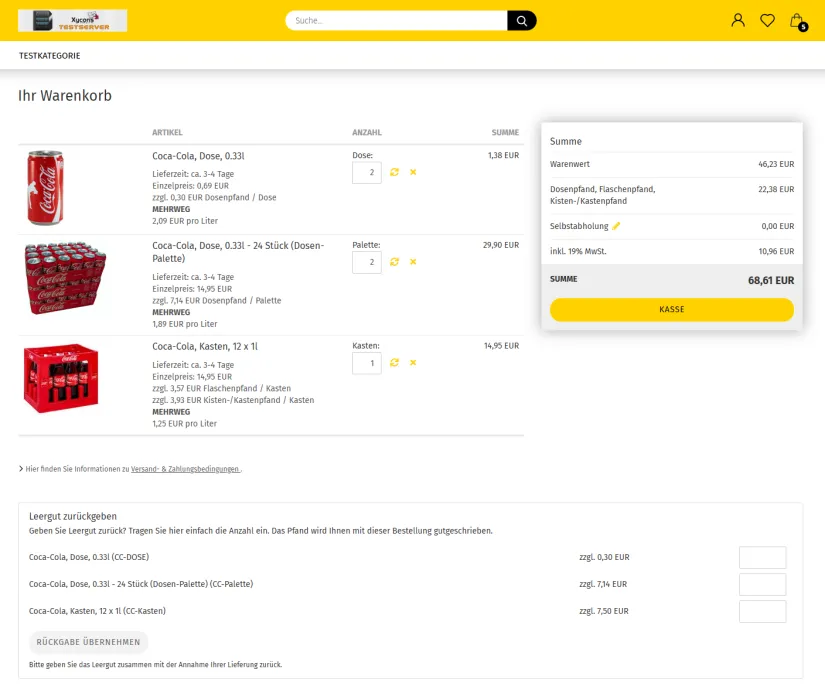This screenshot has height=700, width=825.
Task: Refresh quantity for Coca-Cola Dose 0.33l
Action: (x=394, y=172)
